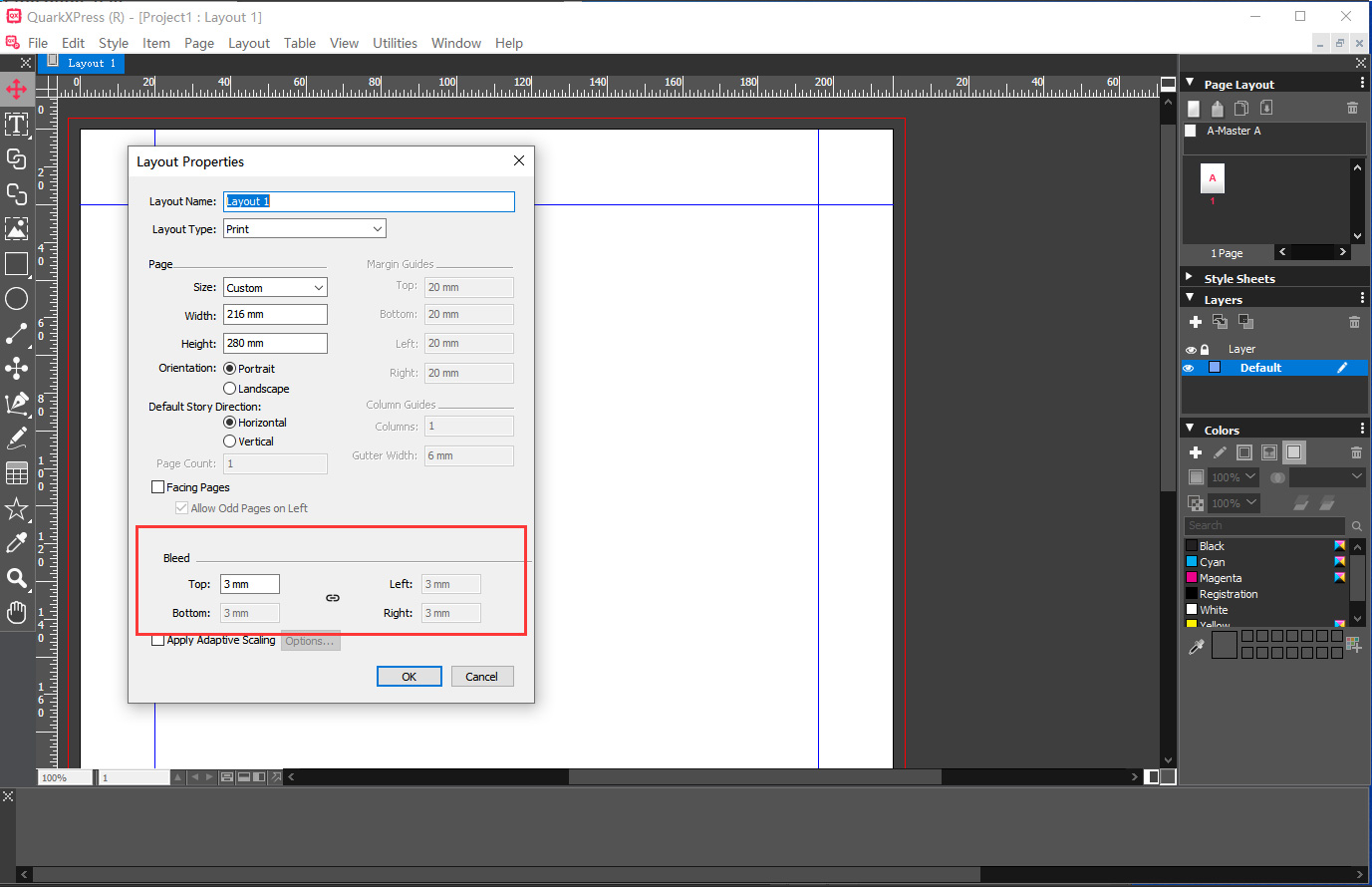Viewport: 1372px width, 887px height.
Task: Click the page Width input field
Action: click(275, 315)
